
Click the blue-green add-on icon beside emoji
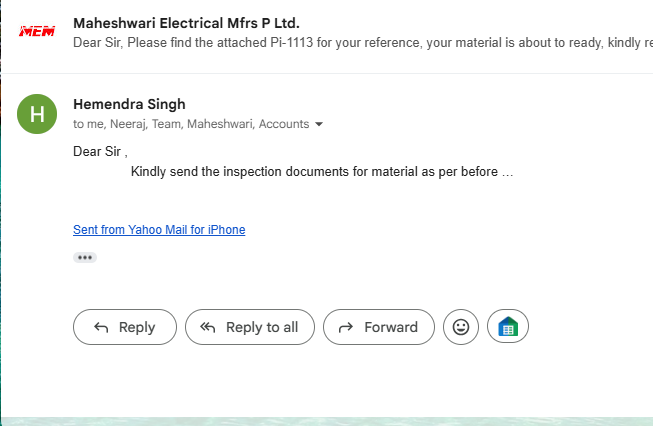508,327
